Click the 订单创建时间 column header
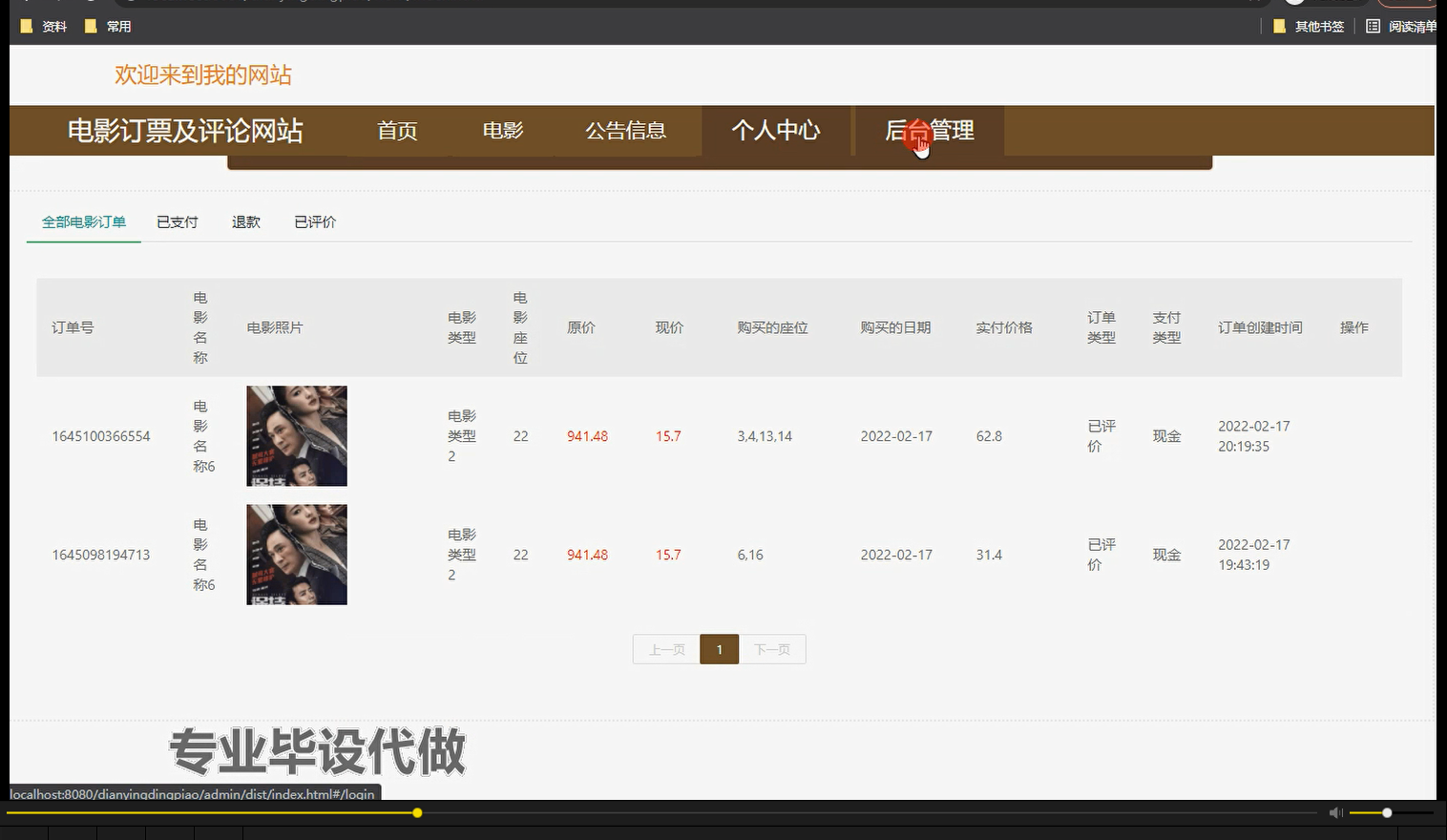 (1260, 327)
